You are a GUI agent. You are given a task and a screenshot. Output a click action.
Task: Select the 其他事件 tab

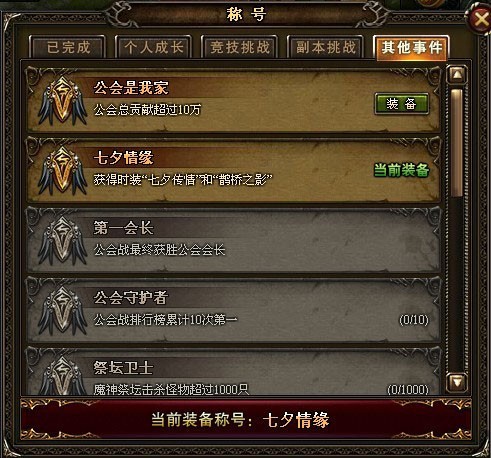[412, 47]
